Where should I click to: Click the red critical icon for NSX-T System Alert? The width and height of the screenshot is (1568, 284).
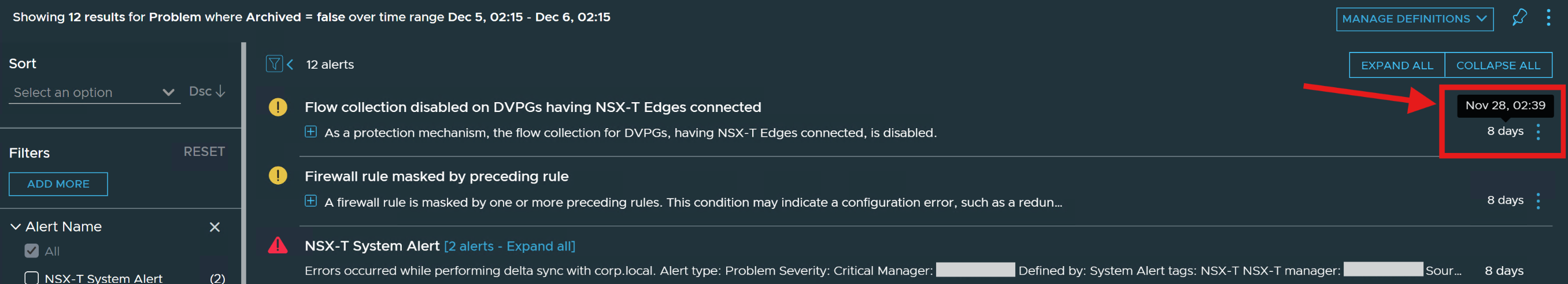278,245
